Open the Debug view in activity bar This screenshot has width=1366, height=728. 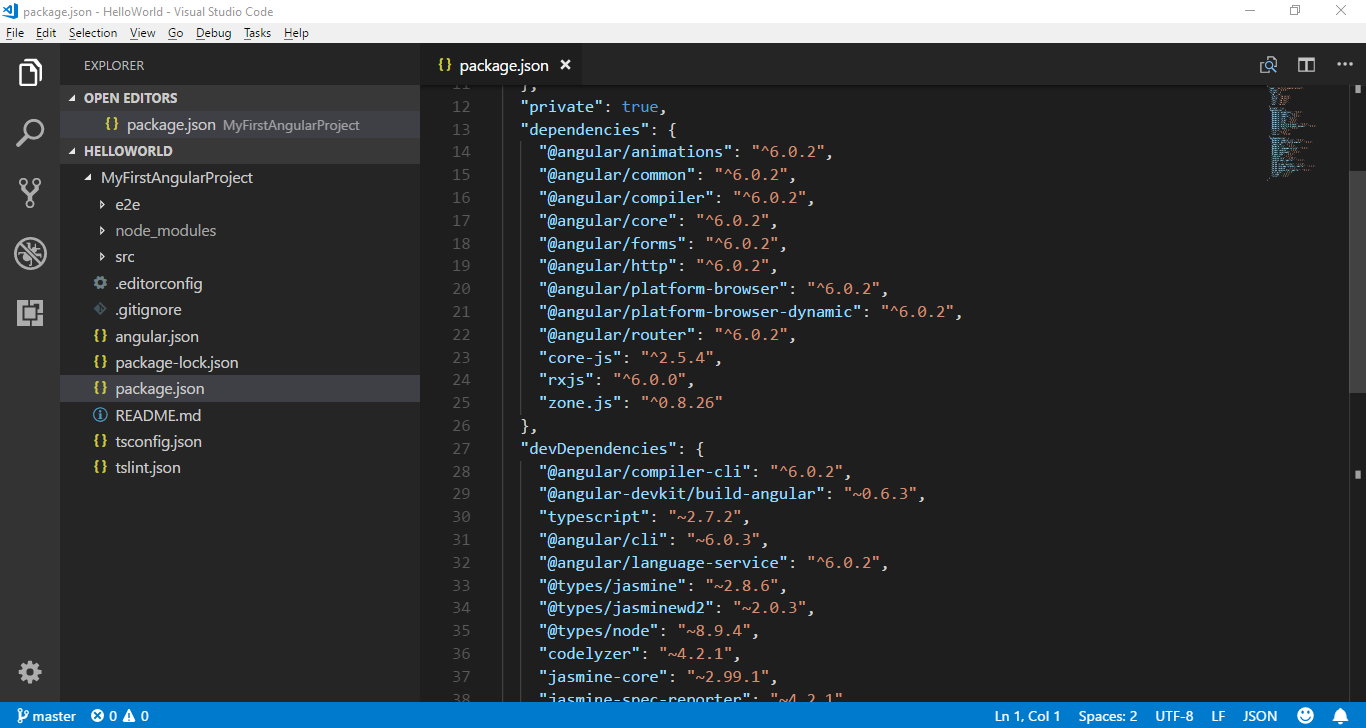pos(30,253)
